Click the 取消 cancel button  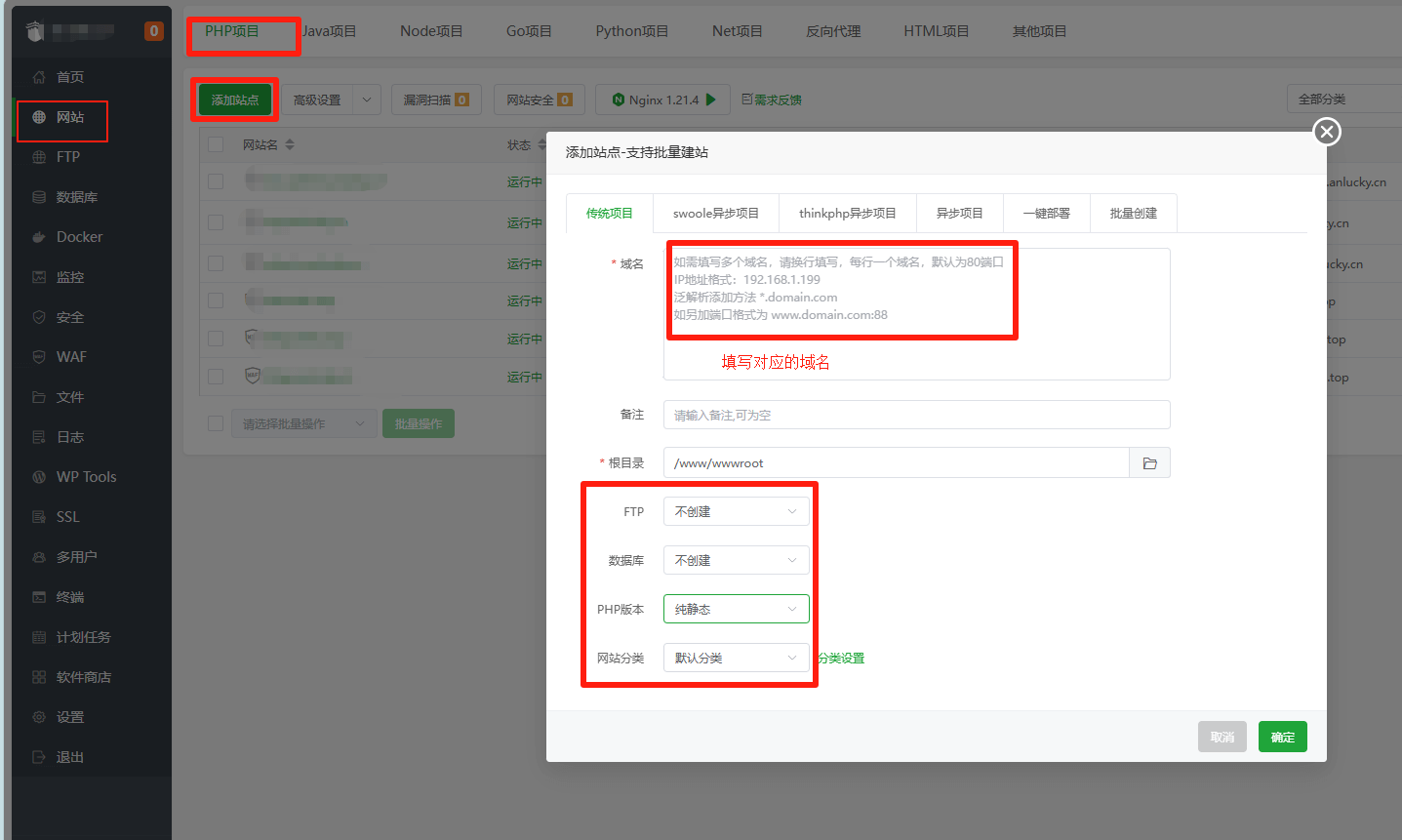(x=1222, y=737)
